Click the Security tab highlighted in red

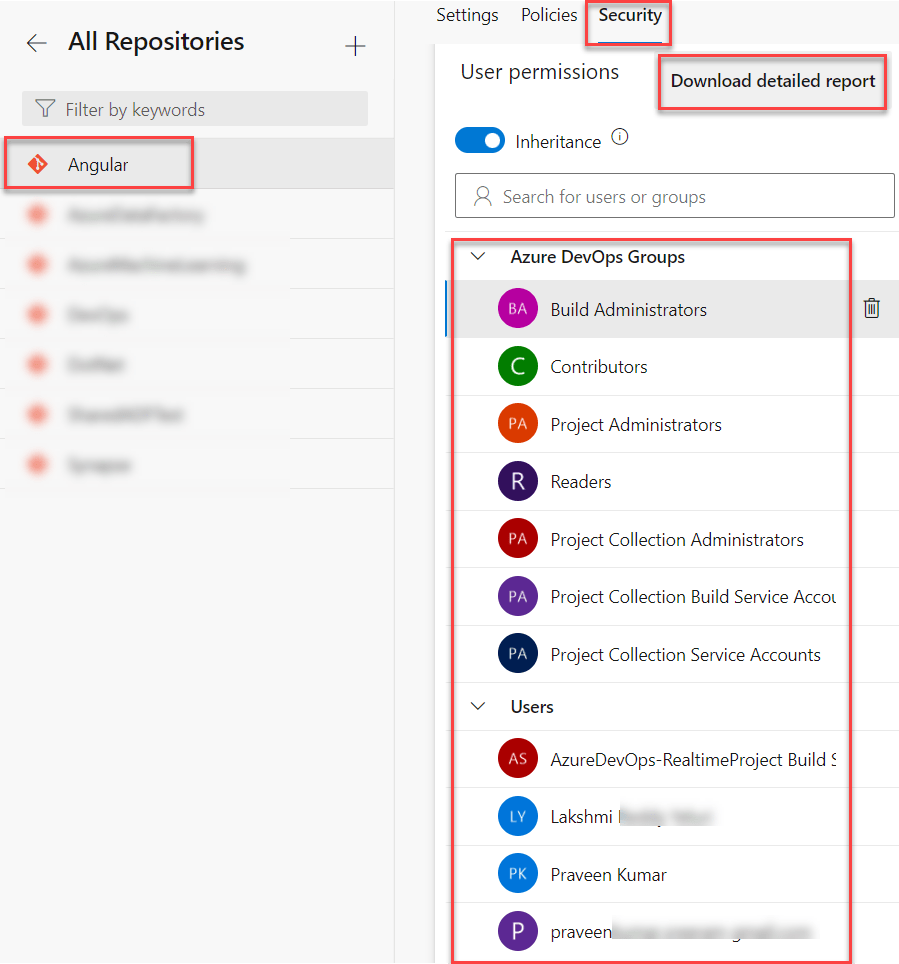click(628, 16)
